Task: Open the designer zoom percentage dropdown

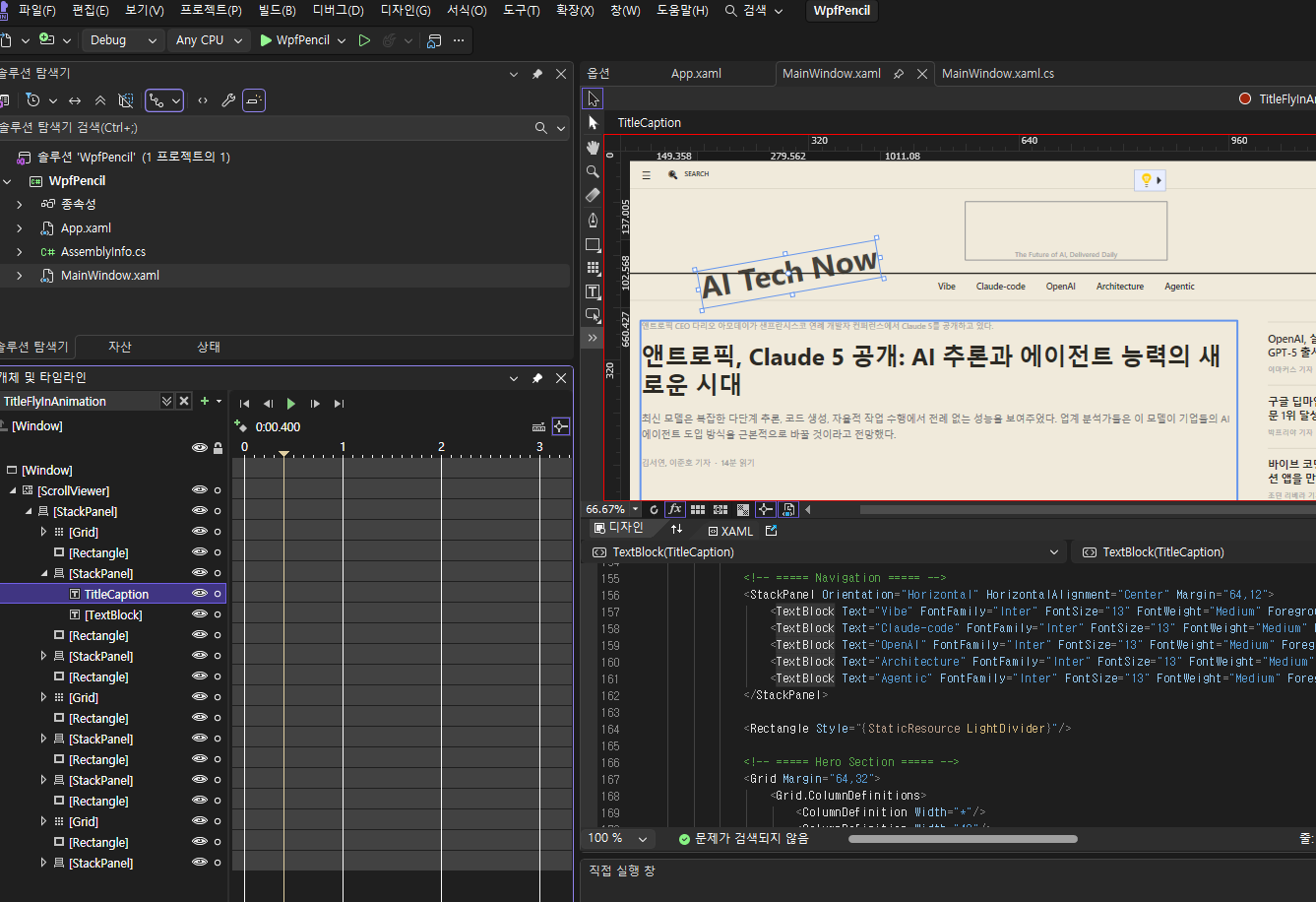Action: point(635,509)
